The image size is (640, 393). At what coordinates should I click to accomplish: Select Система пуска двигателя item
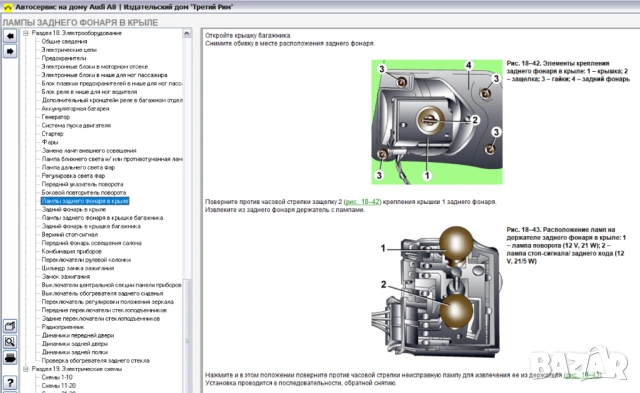point(76,125)
